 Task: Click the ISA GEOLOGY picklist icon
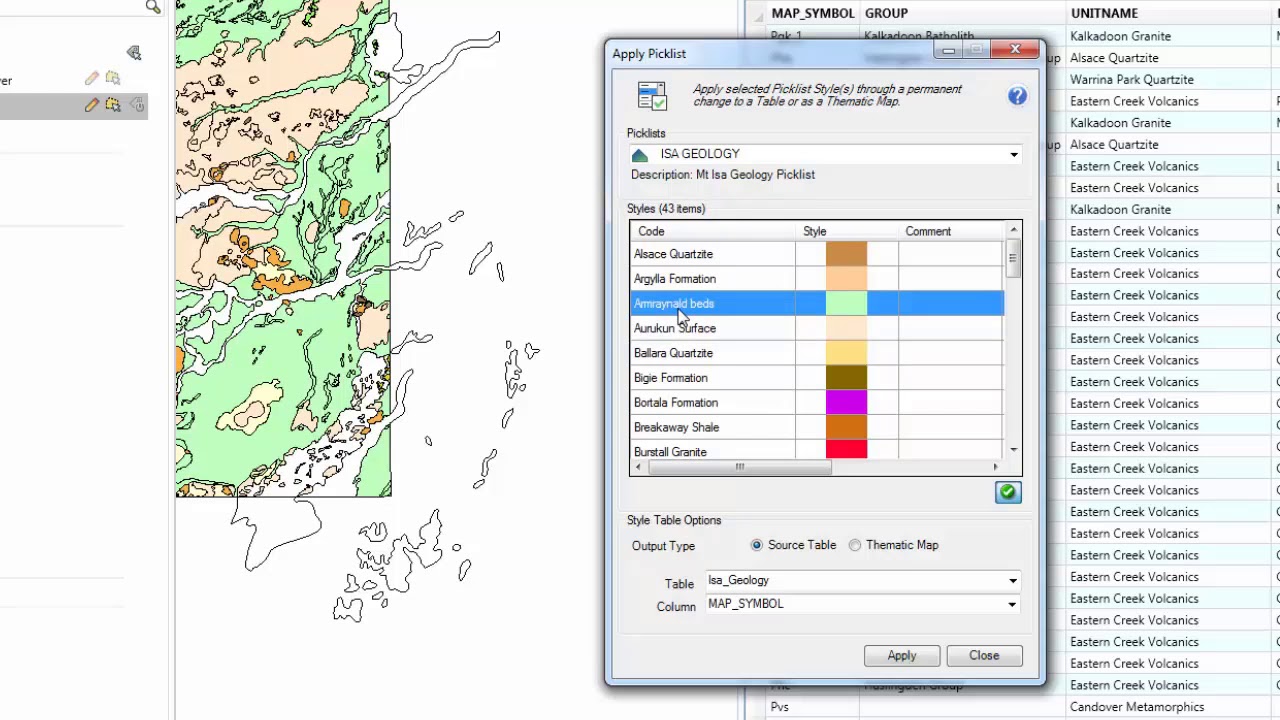(x=640, y=154)
